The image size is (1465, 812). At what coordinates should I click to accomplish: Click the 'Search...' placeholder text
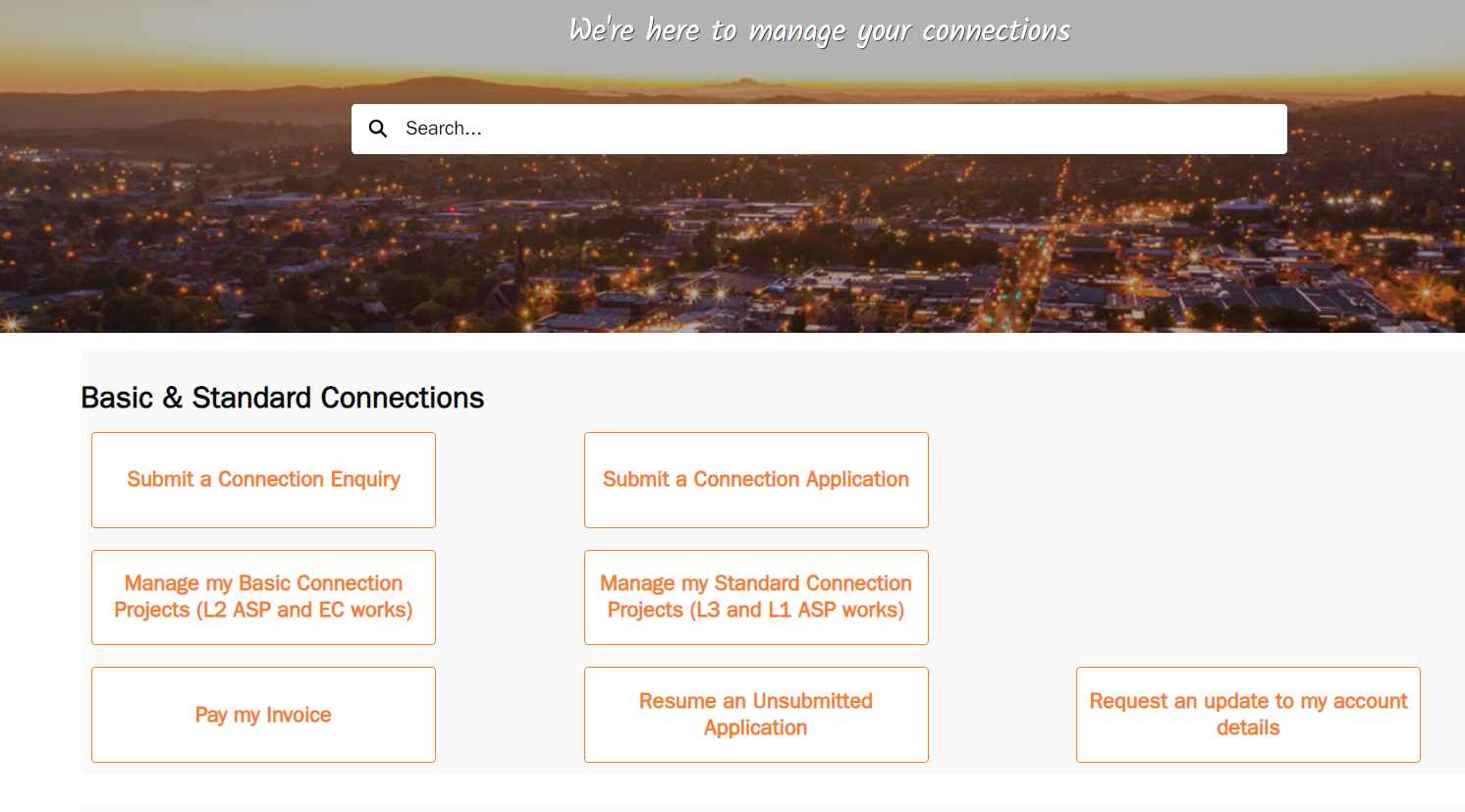[x=444, y=129]
